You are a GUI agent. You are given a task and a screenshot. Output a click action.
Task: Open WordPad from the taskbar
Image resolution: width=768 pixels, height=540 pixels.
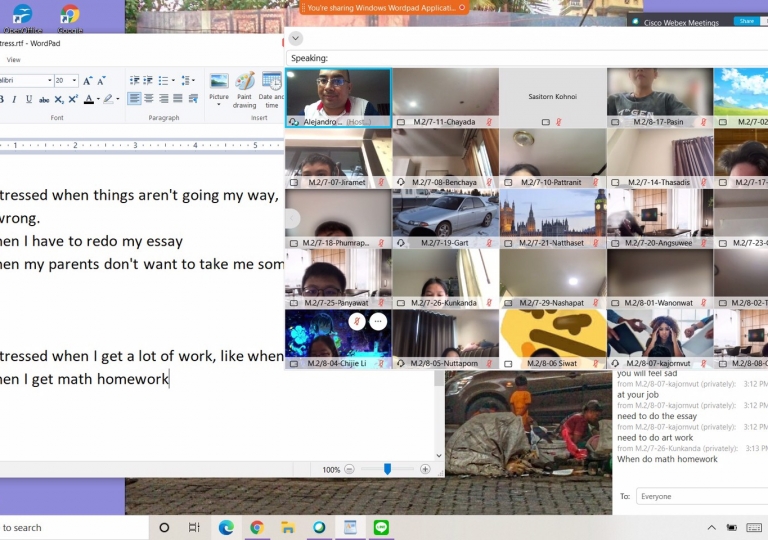coord(350,527)
